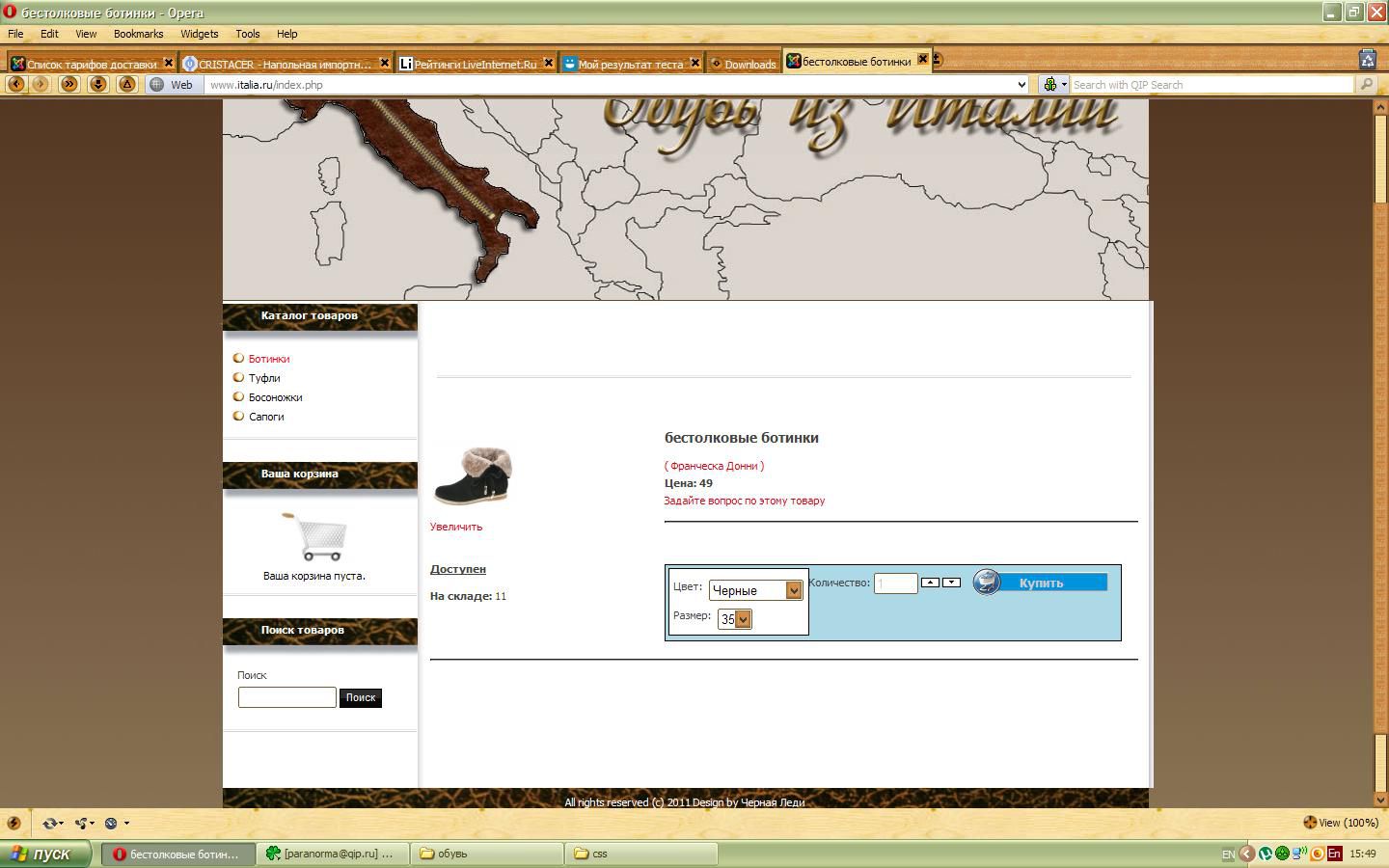The width and height of the screenshot is (1389, 868).
Task: Open the обувь folder in taskbar
Action: [487, 854]
